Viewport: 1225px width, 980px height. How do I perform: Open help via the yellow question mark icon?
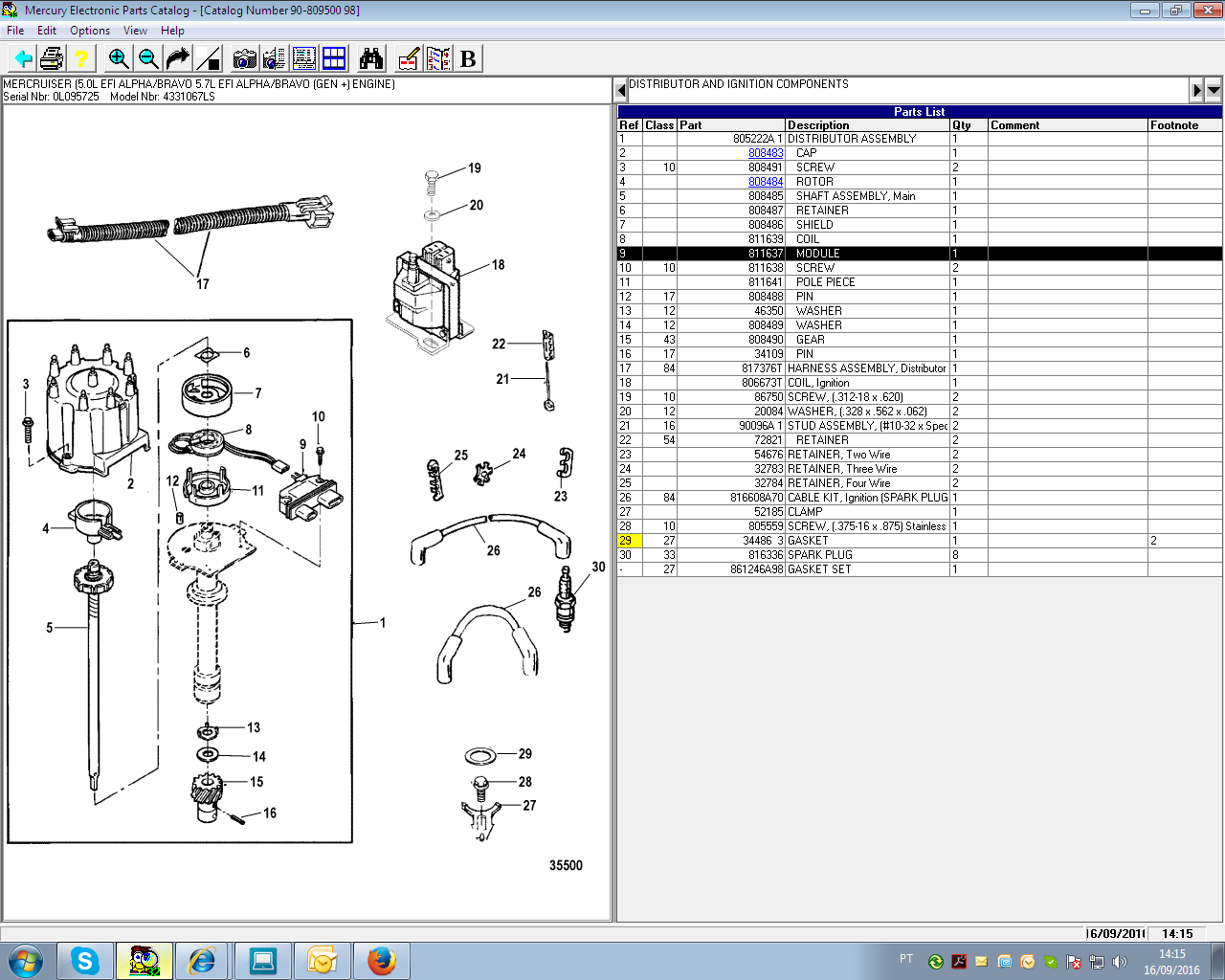(x=81, y=59)
